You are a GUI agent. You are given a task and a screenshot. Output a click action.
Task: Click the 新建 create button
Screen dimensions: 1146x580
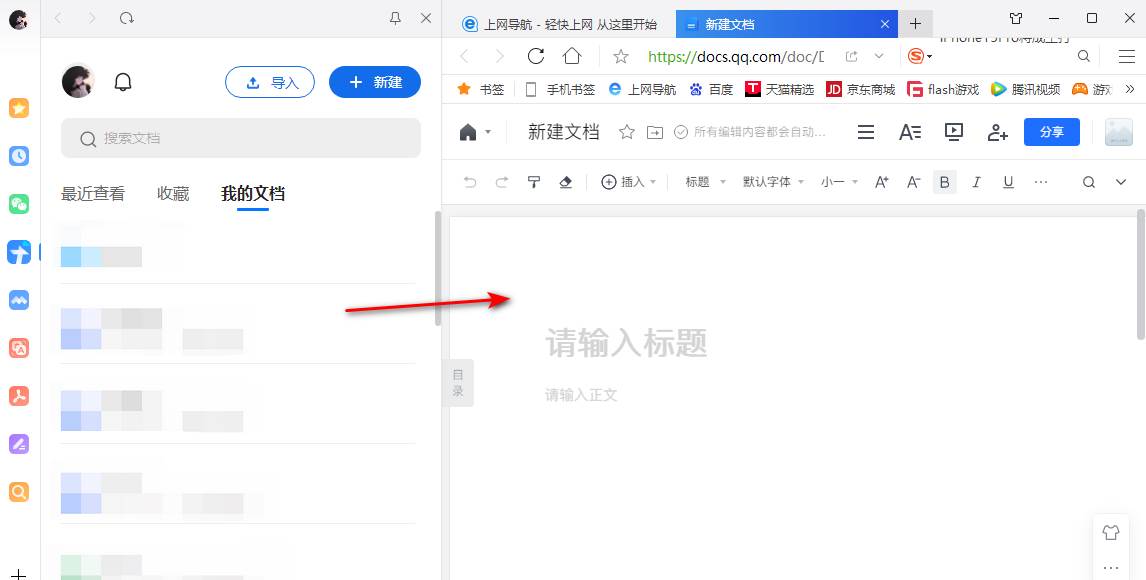click(x=375, y=82)
